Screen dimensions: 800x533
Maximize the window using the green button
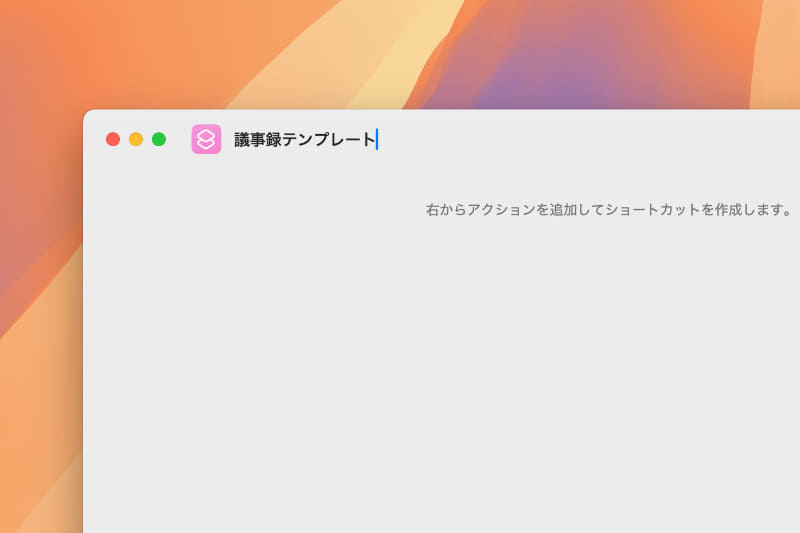159,139
